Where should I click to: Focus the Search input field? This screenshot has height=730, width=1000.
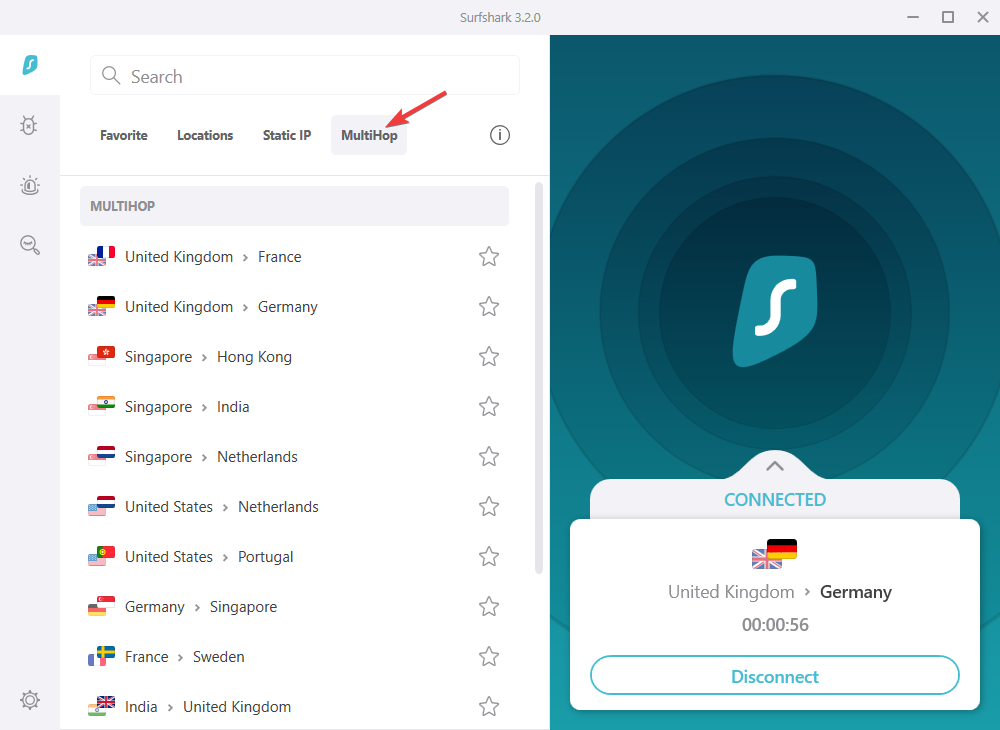pos(305,75)
